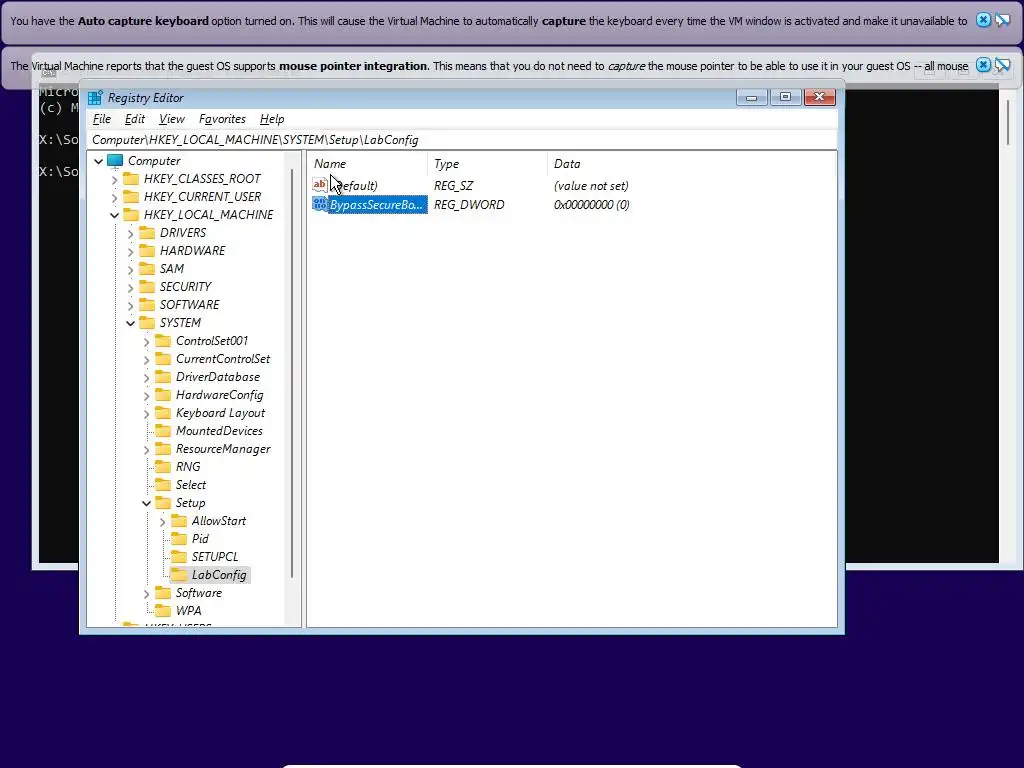Suppress future mouse pointer integration messages icon
The image size is (1024, 768).
[x=1002, y=65]
